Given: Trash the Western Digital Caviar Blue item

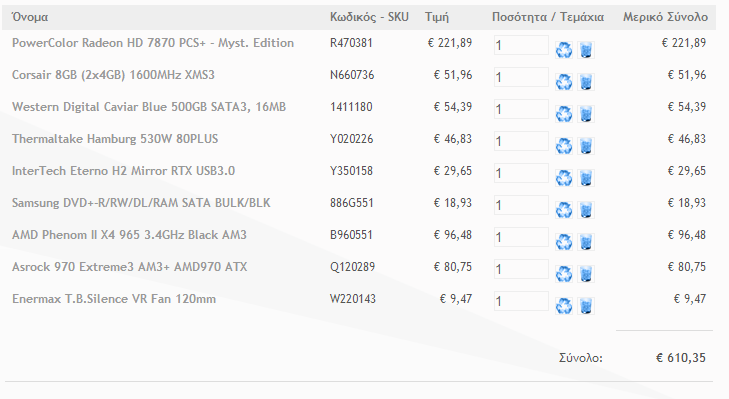Looking at the screenshot, I should pyautogui.click(x=586, y=114).
